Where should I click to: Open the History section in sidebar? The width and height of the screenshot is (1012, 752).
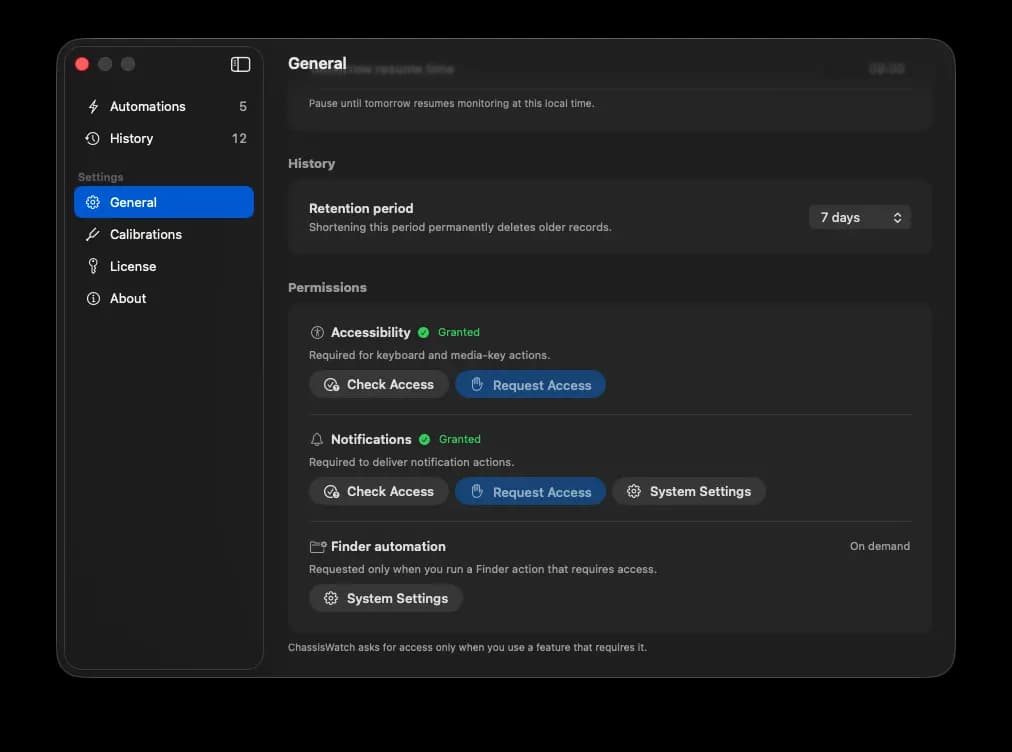coord(164,138)
